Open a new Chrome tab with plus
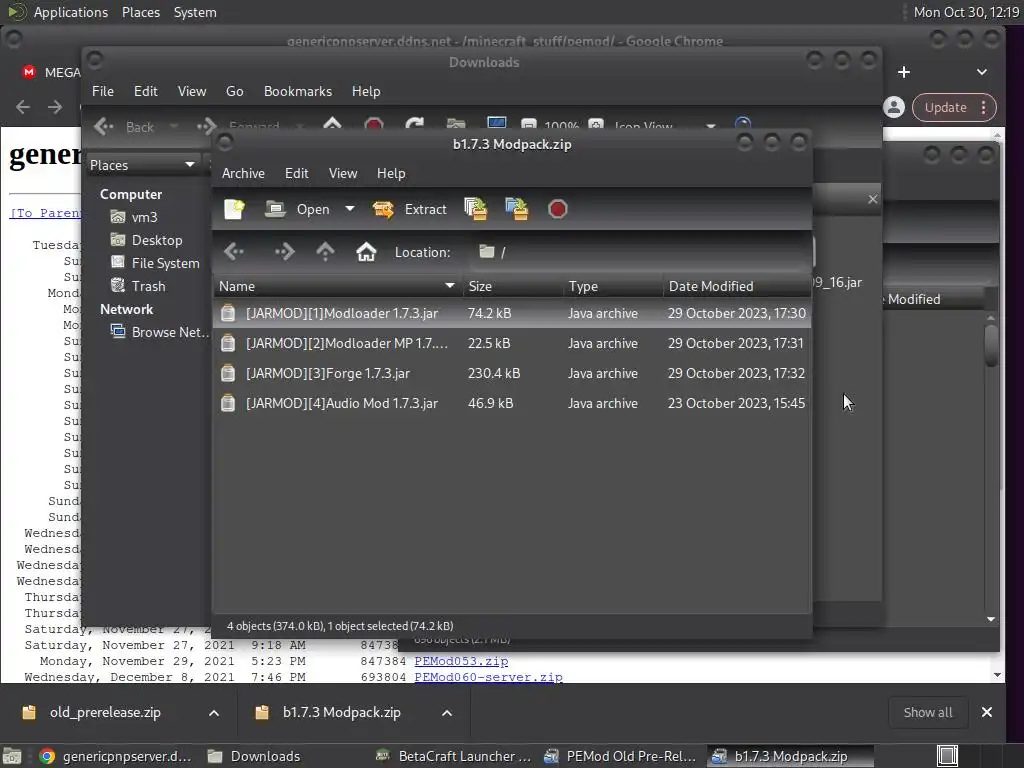Viewport: 1024px width, 768px height. (x=904, y=72)
